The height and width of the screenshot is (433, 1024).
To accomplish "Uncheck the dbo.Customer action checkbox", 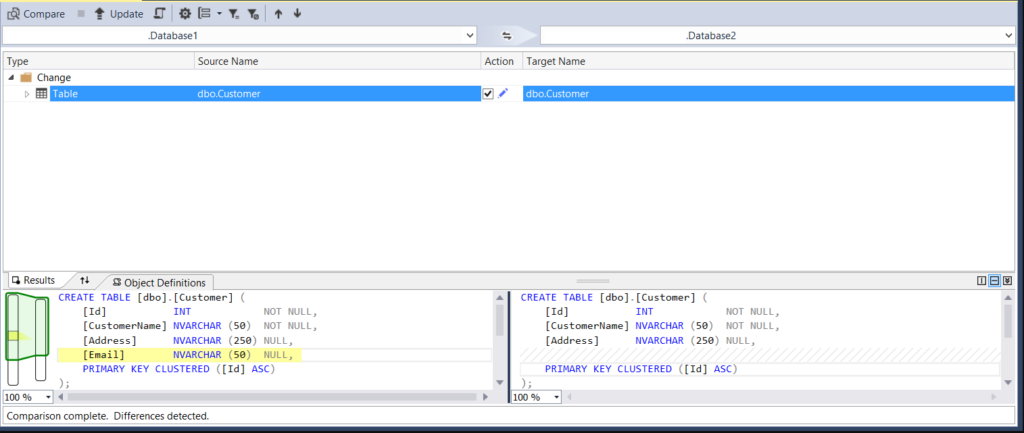I will (x=488, y=94).
